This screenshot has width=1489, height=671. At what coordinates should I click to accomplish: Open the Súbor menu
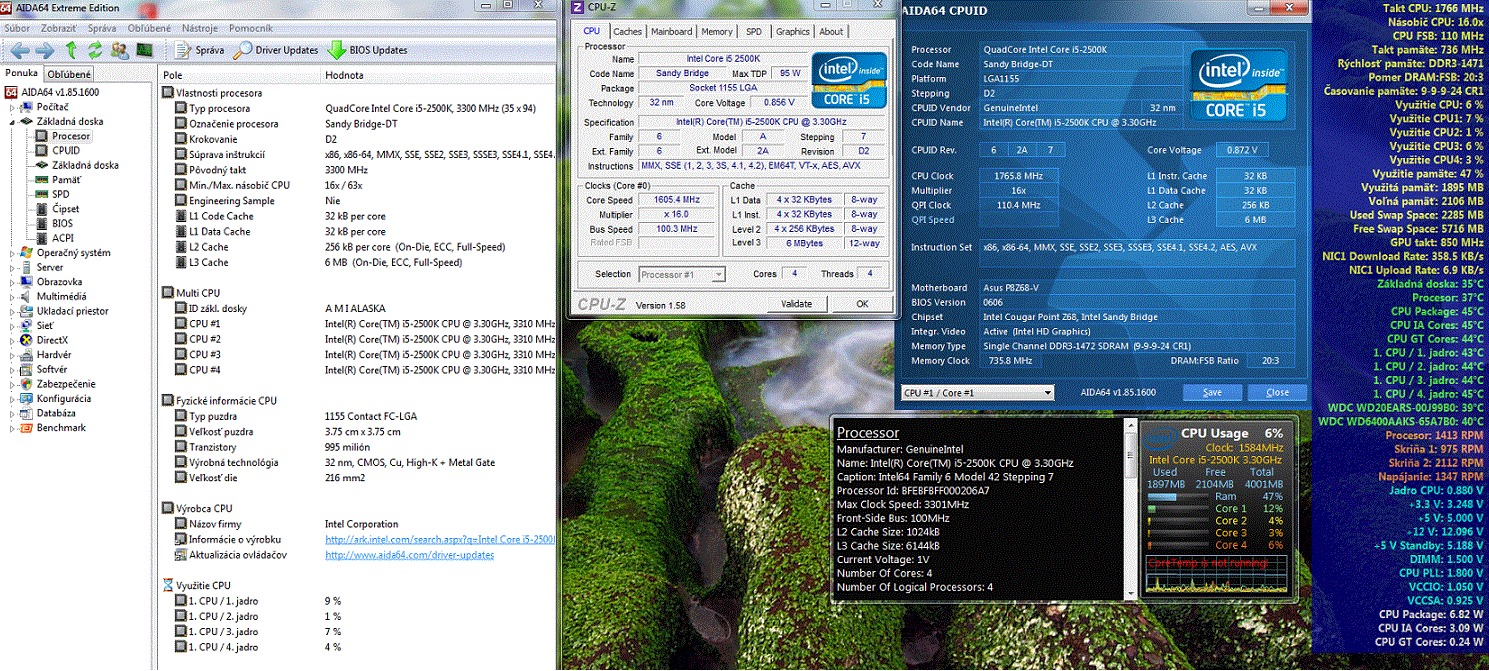(x=17, y=28)
